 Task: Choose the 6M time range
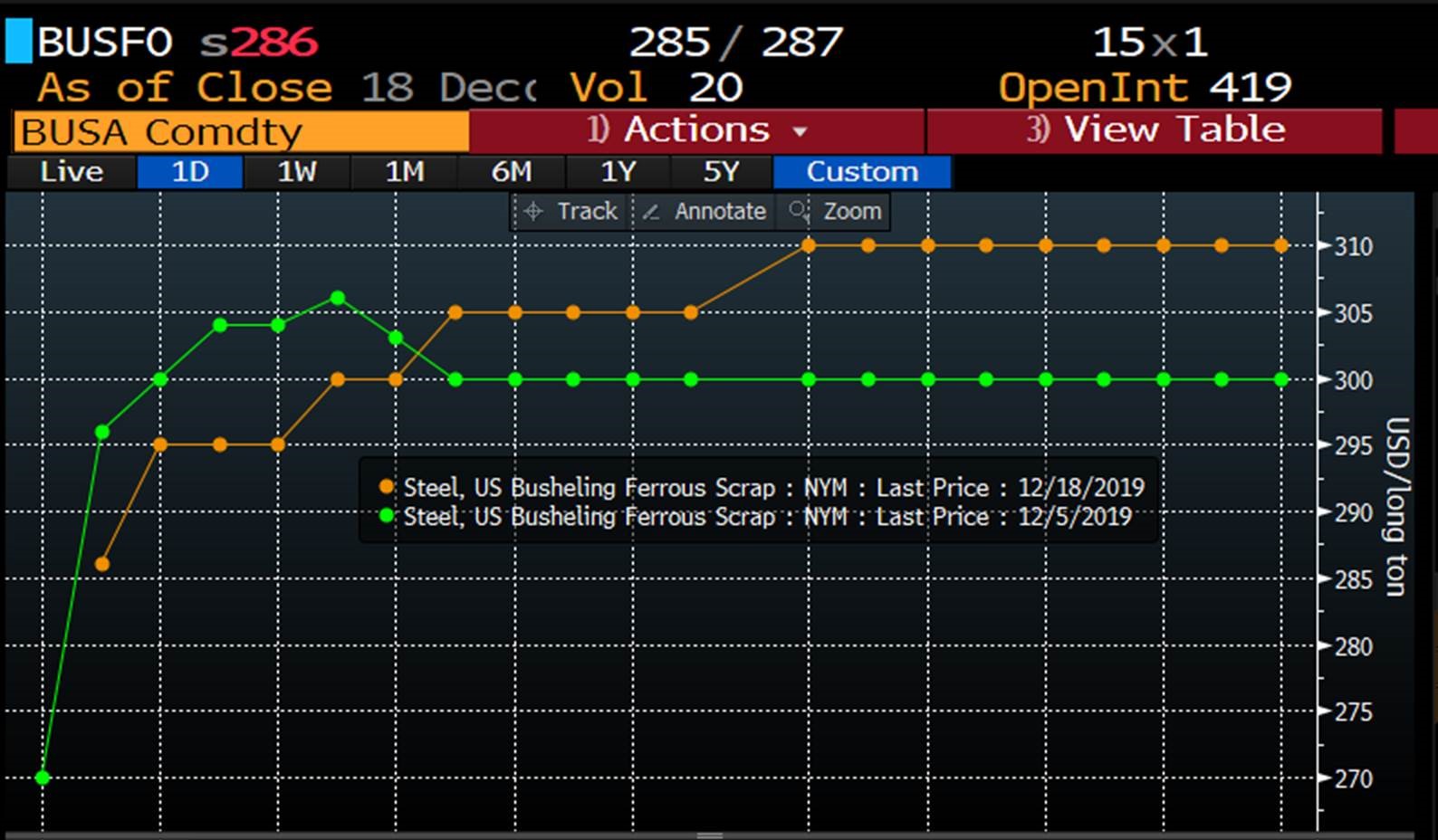[511, 172]
